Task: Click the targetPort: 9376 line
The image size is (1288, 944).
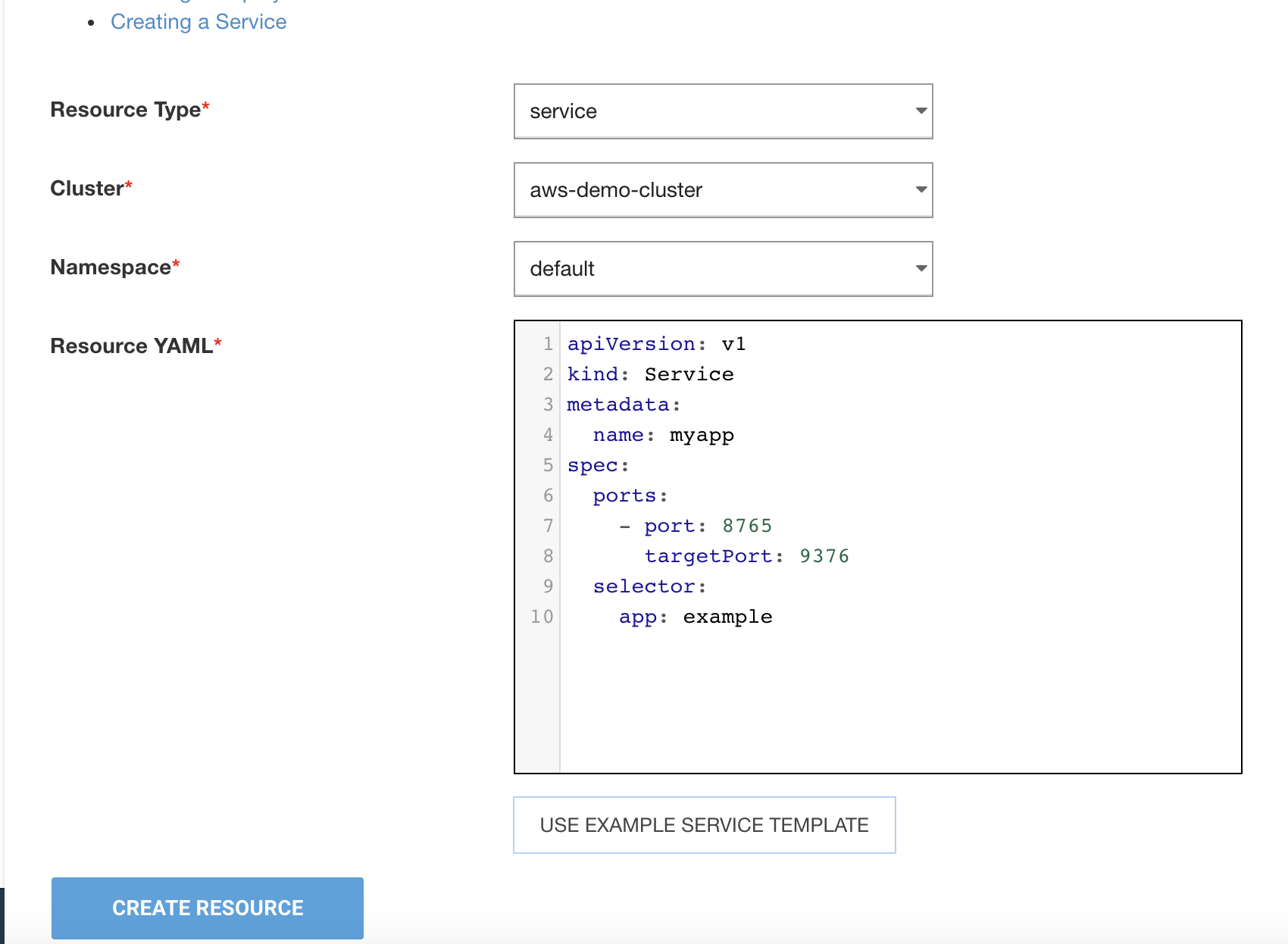Action: (x=746, y=556)
